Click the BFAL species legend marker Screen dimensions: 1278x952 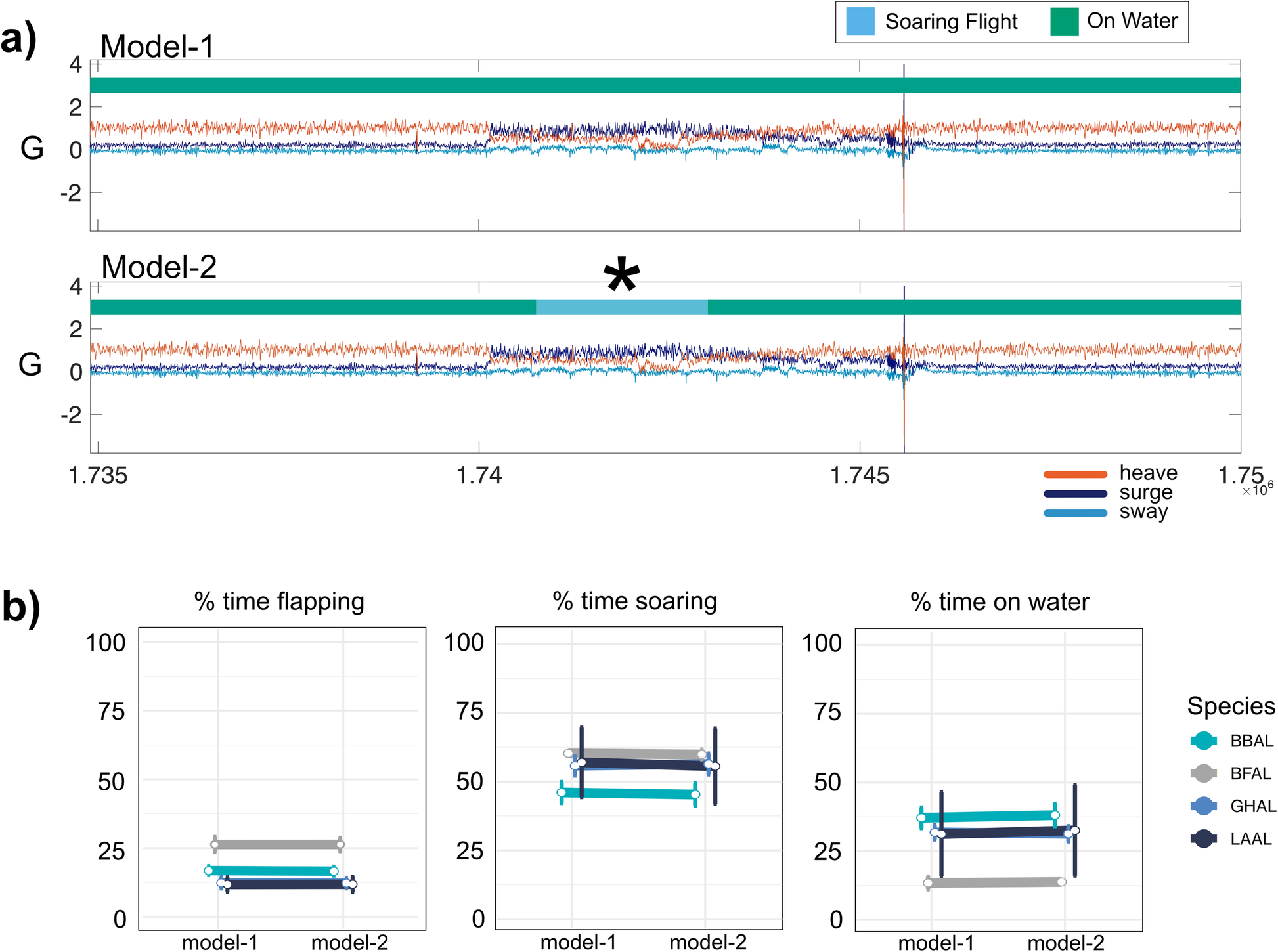(1203, 773)
